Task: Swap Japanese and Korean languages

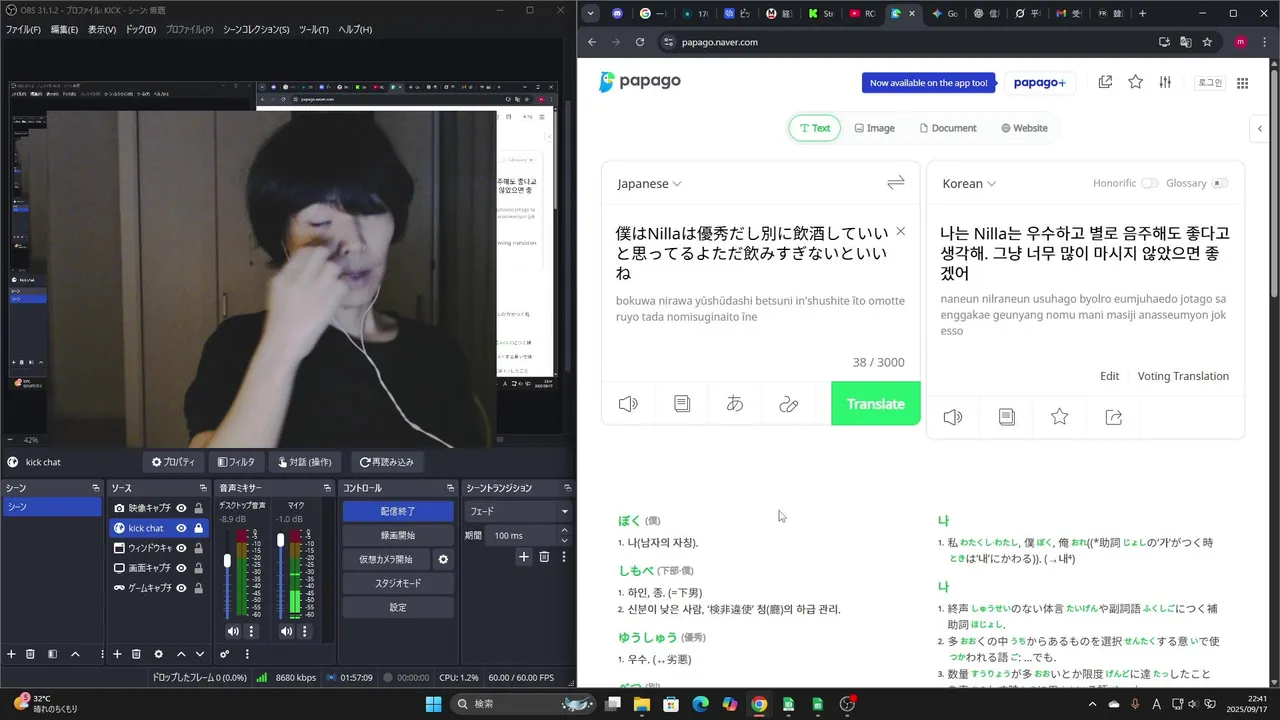Action: point(895,183)
